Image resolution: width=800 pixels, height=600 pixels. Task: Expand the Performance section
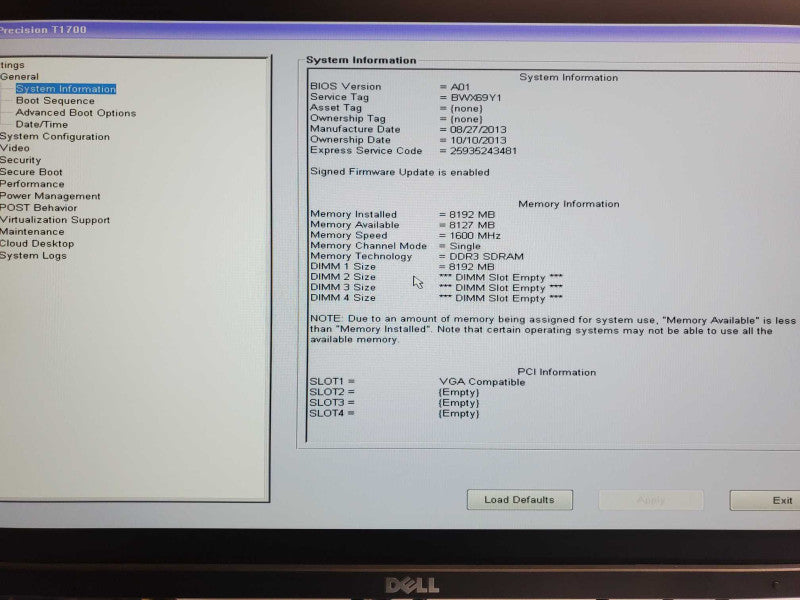point(32,184)
